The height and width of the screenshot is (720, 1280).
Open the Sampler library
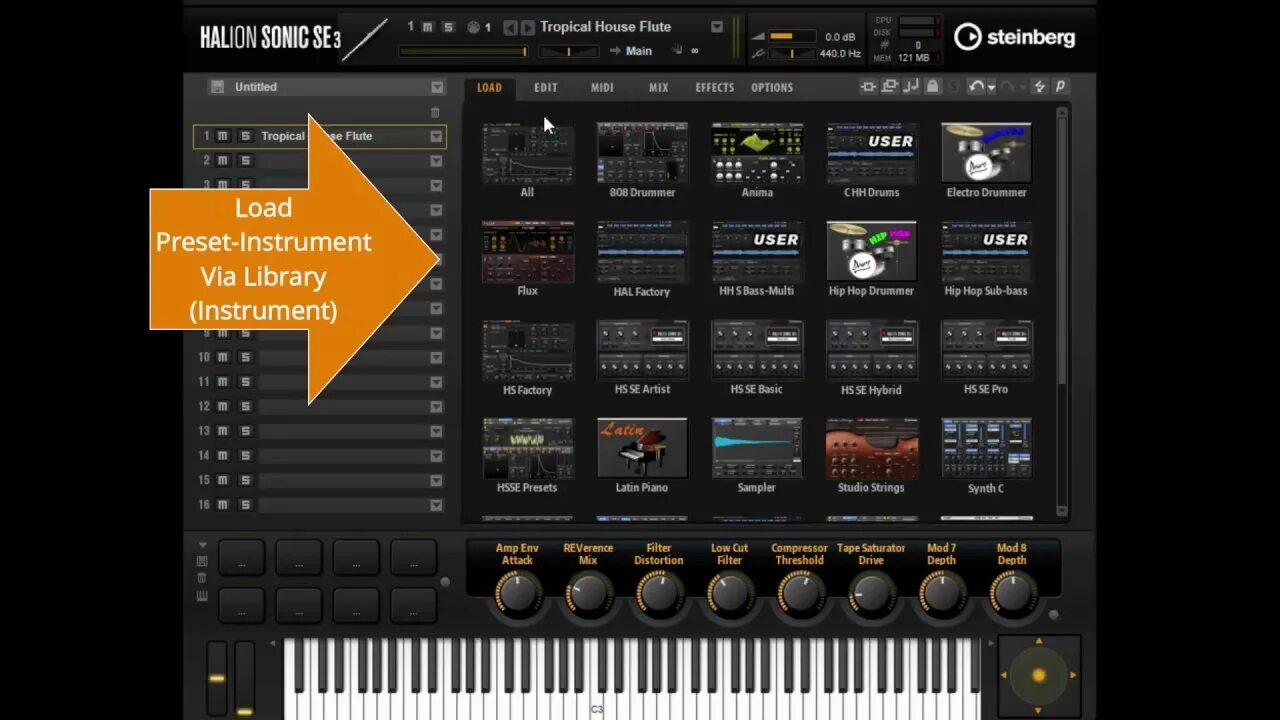757,448
